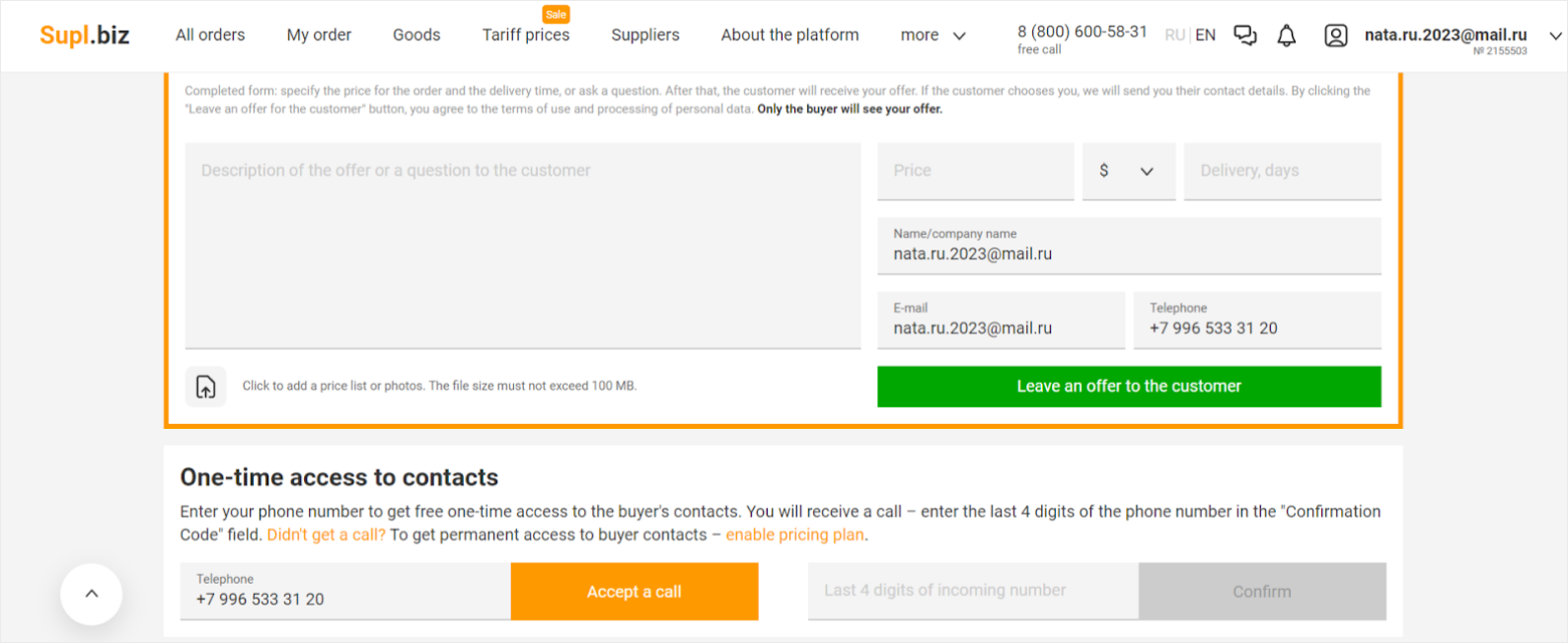Switch language to RU
Screen dimensions: 1568x643
(x=1174, y=36)
